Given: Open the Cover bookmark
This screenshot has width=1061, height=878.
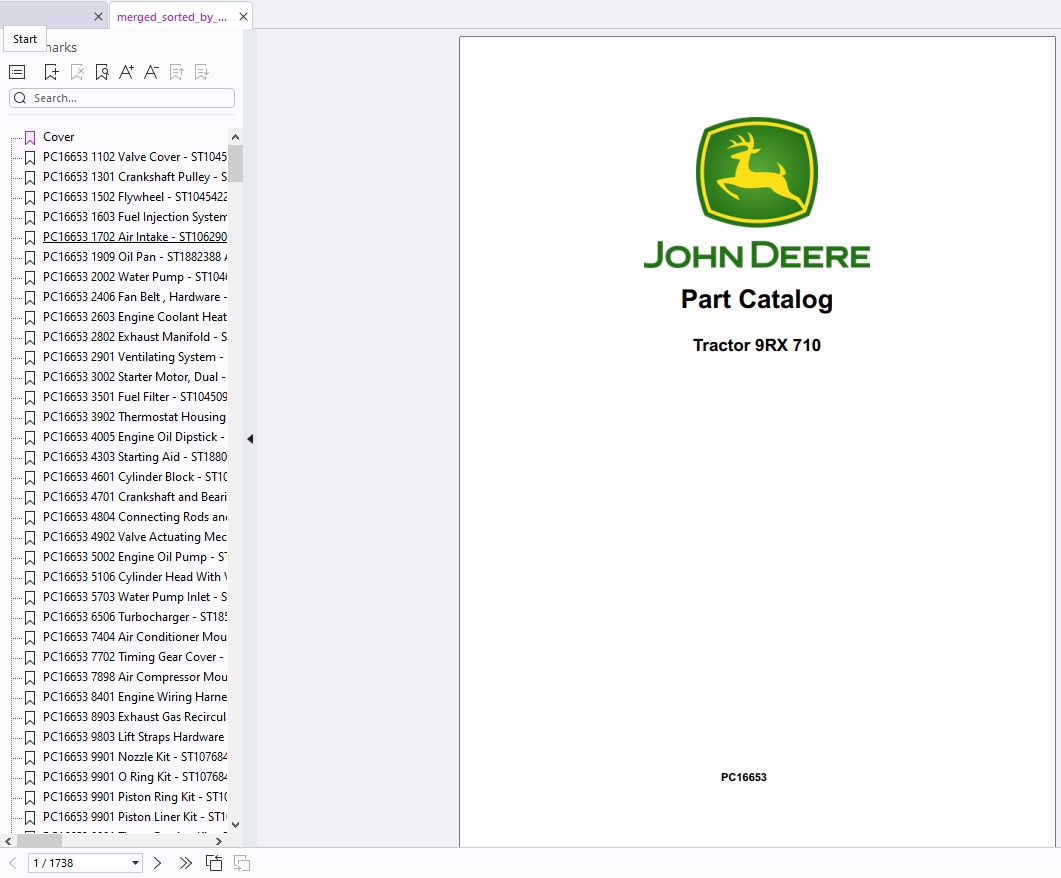Looking at the screenshot, I should coord(58,137).
